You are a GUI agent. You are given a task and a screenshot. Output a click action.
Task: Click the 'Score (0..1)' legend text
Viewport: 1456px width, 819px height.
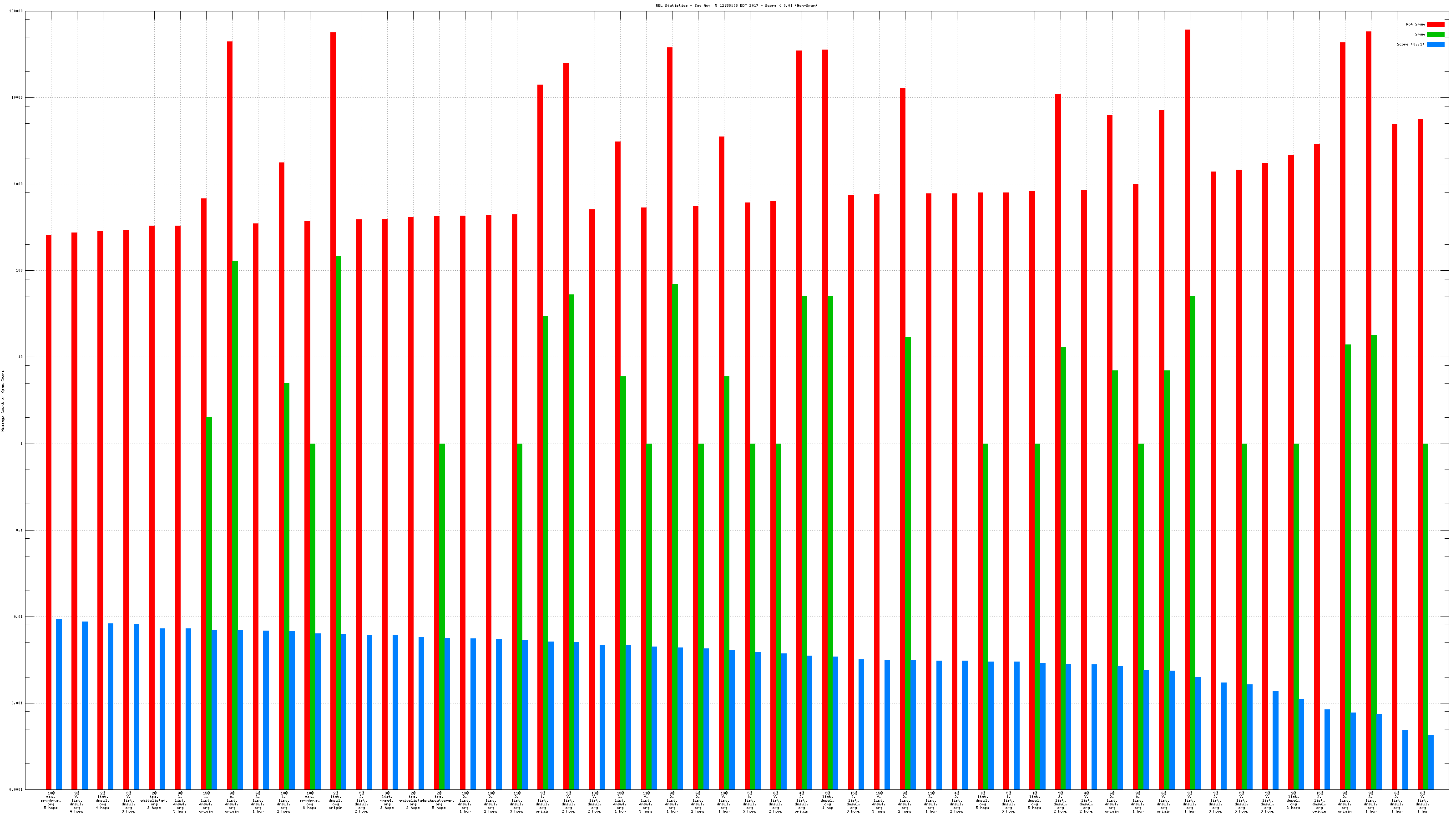pyautogui.click(x=1410, y=44)
